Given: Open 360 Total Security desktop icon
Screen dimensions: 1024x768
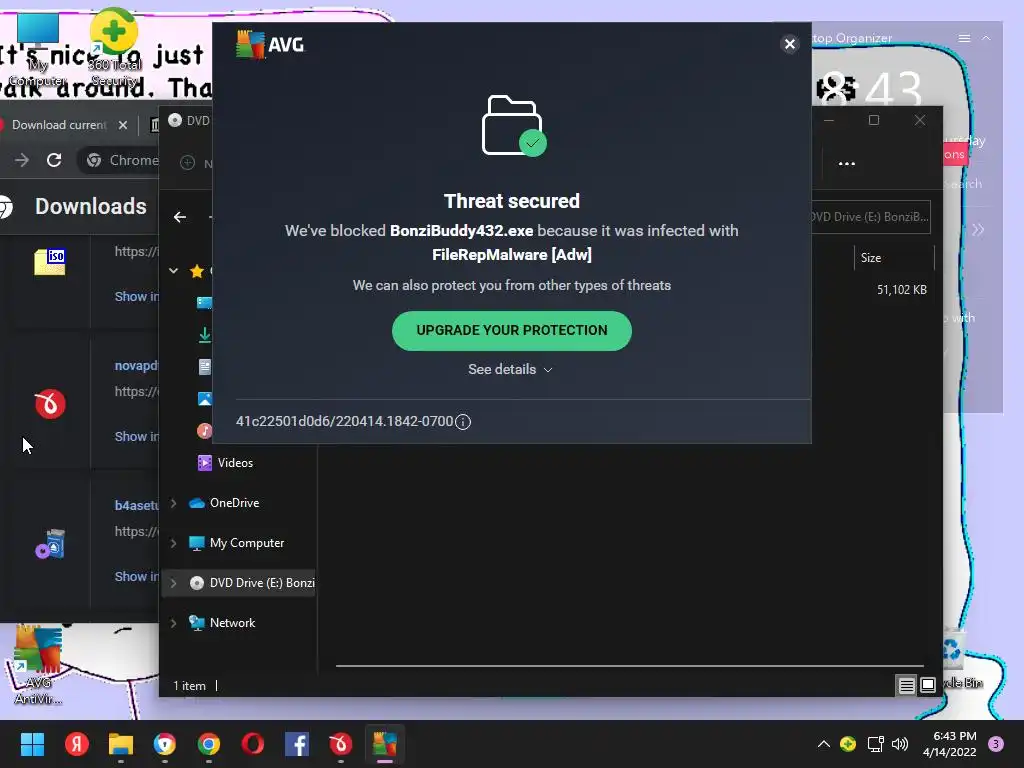Looking at the screenshot, I should (115, 47).
